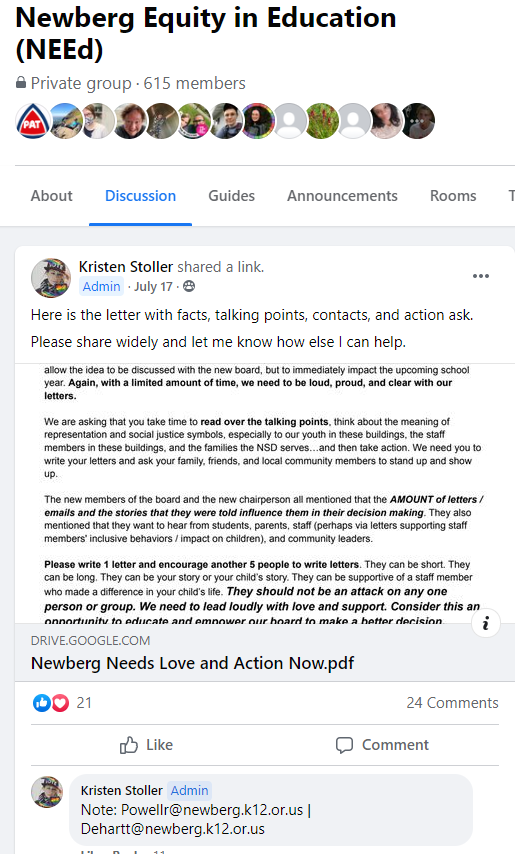Open the PAT logo member avatar
The image size is (515, 854).
(x=32, y=121)
